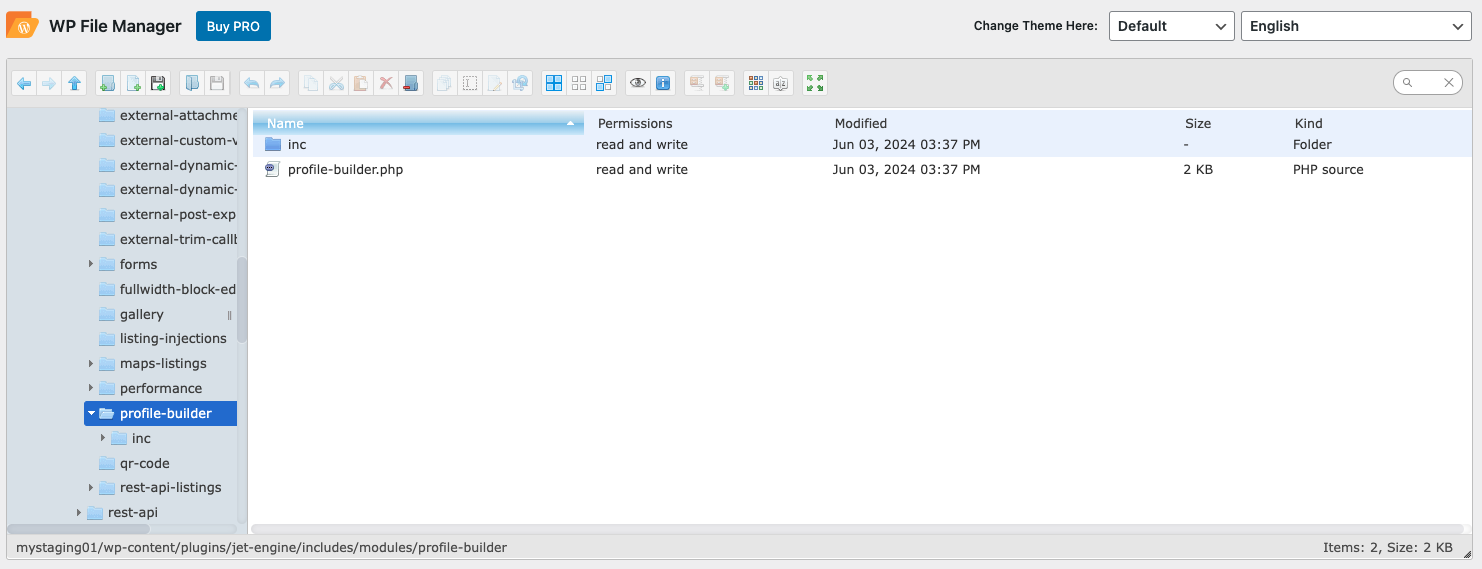This screenshot has width=1482, height=569.
Task: Toggle icons/list view with grid icon
Action: (756, 84)
